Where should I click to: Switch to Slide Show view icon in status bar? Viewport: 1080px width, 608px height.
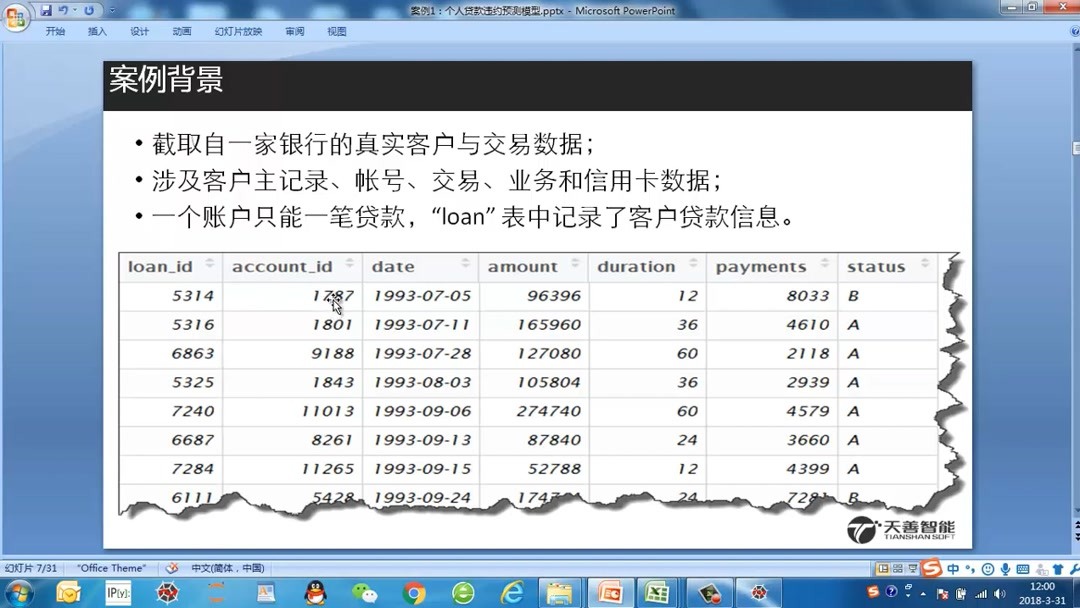click(912, 567)
